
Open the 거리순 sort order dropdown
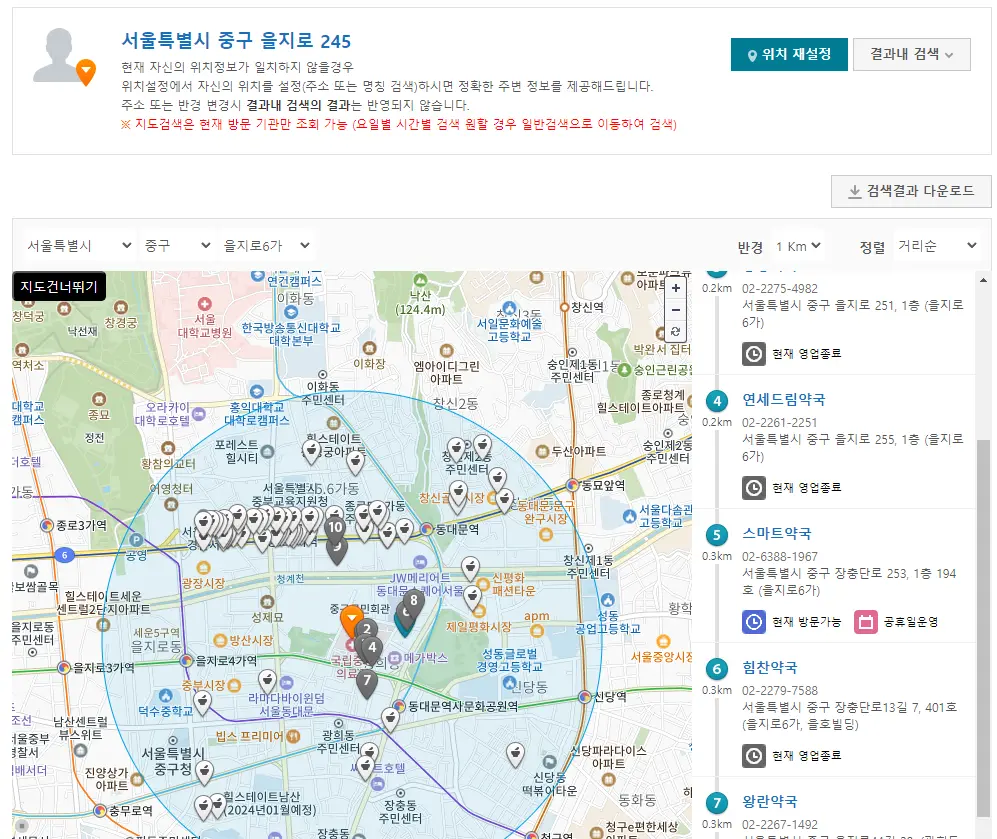pos(936,244)
